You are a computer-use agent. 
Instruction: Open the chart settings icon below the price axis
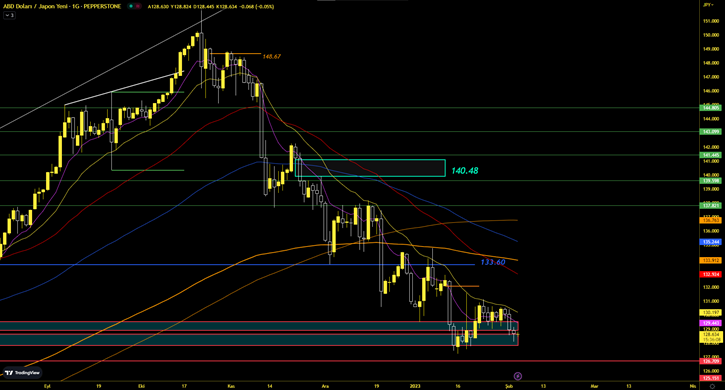coord(712,386)
